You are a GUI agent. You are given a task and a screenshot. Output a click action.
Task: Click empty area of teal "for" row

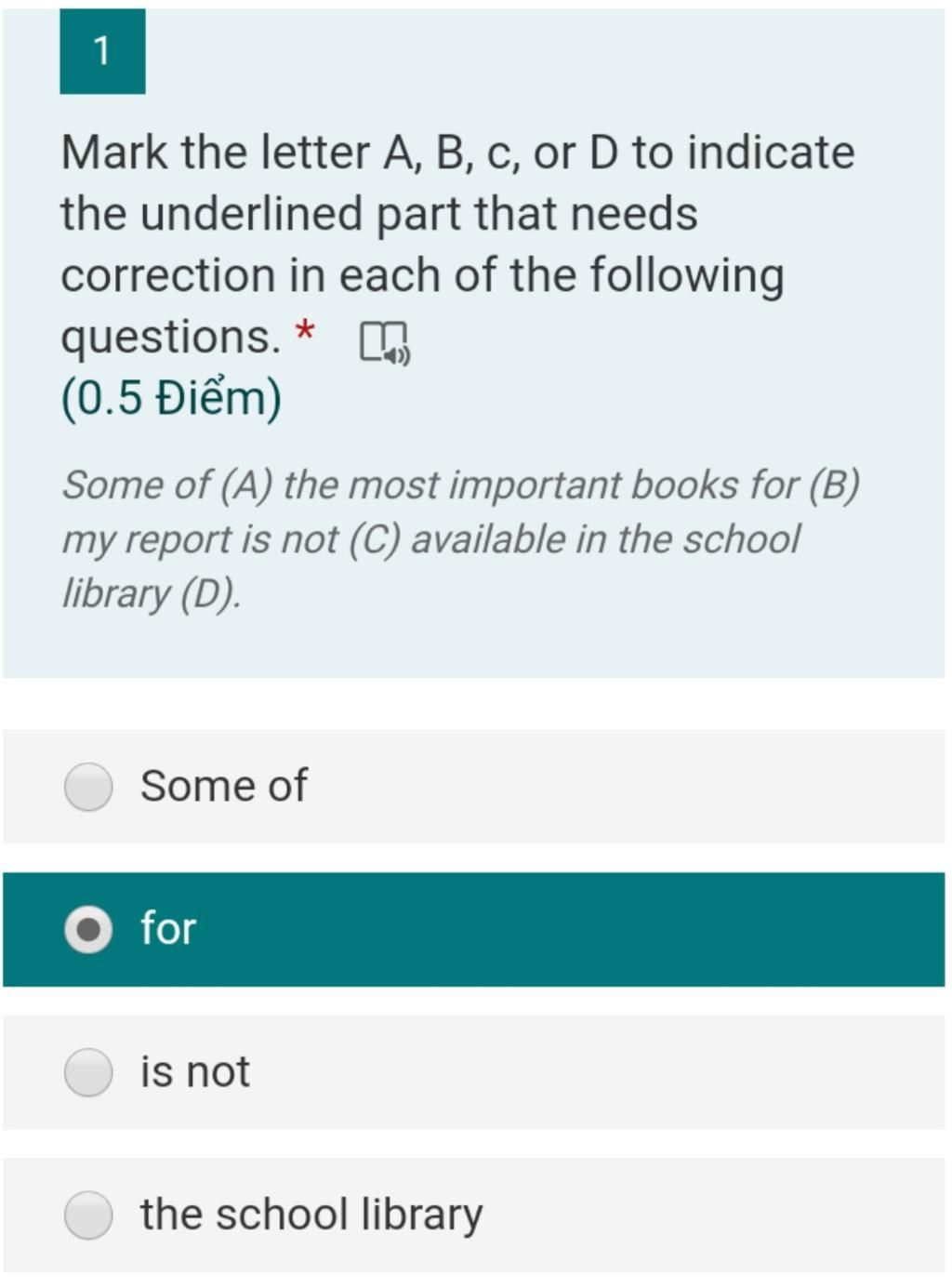coord(604,930)
